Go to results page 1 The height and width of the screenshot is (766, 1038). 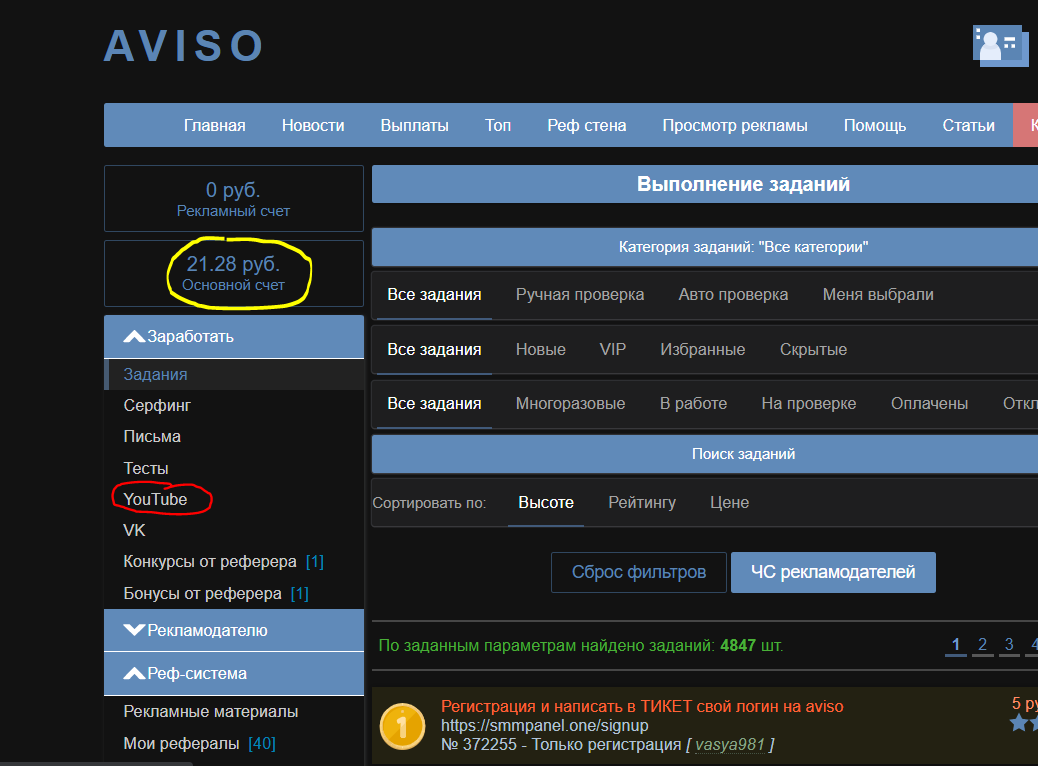tap(955, 644)
